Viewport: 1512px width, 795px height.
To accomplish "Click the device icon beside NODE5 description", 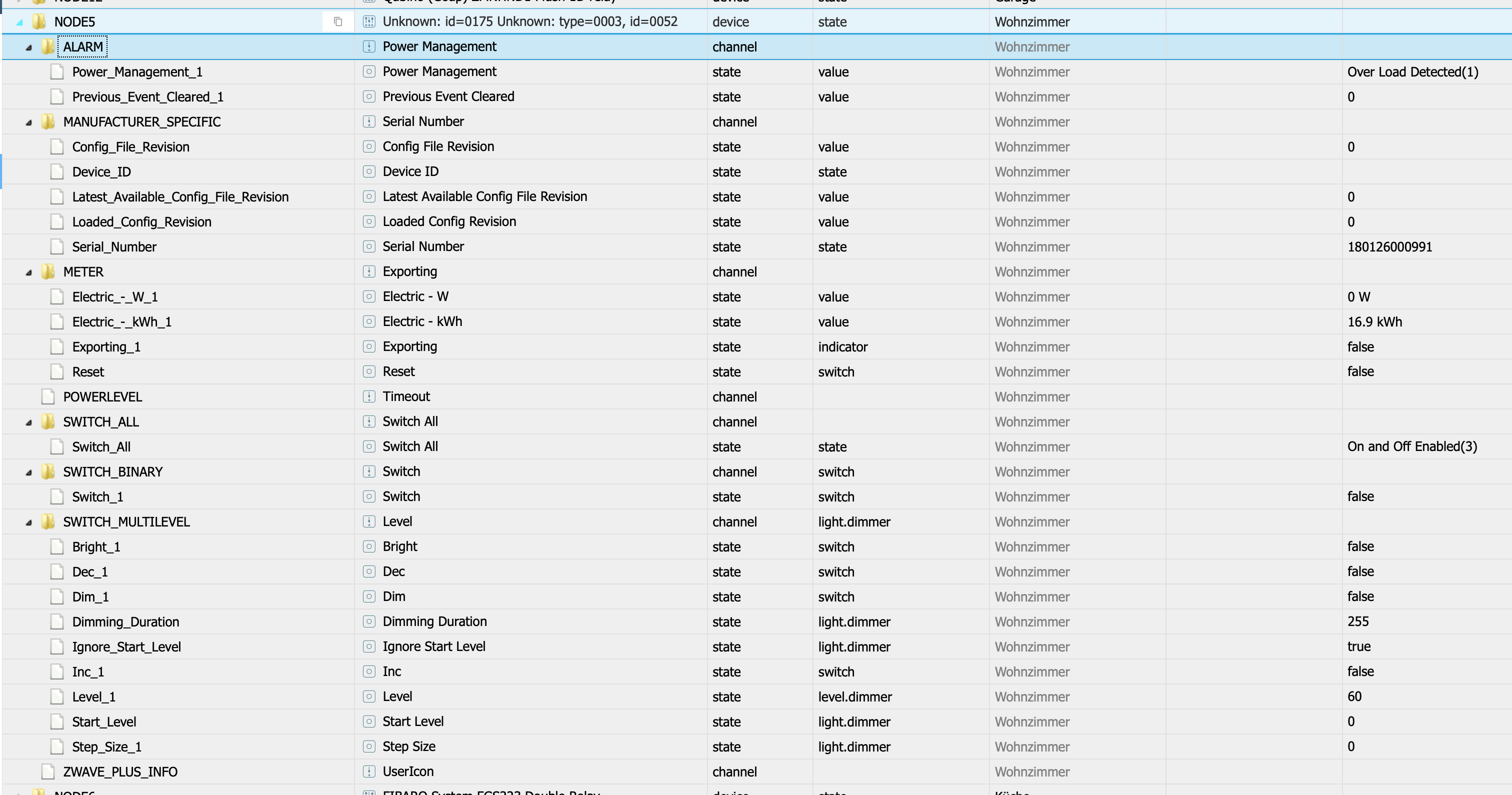I will click(x=368, y=21).
